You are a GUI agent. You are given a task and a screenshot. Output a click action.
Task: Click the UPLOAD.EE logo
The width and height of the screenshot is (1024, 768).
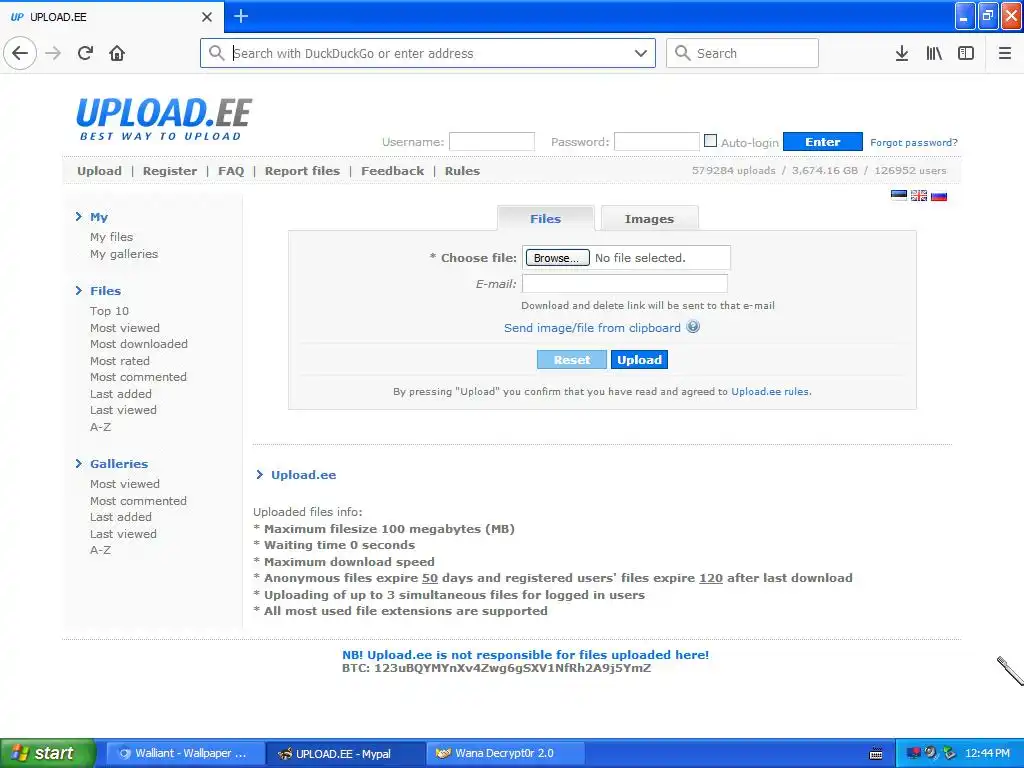[164, 119]
